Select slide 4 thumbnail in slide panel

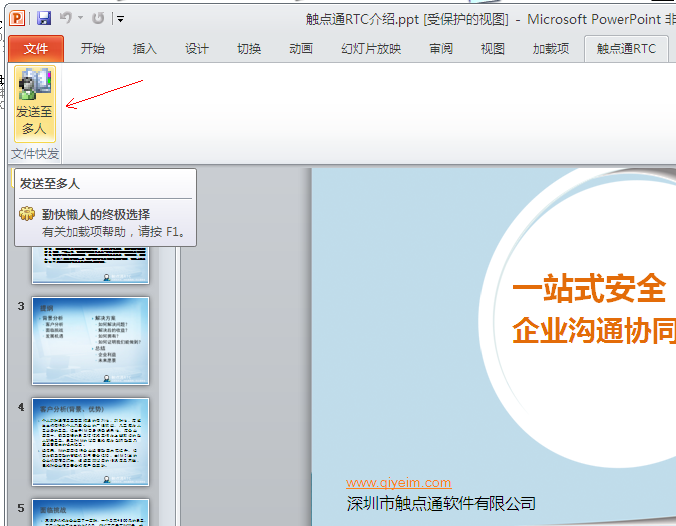click(90, 442)
